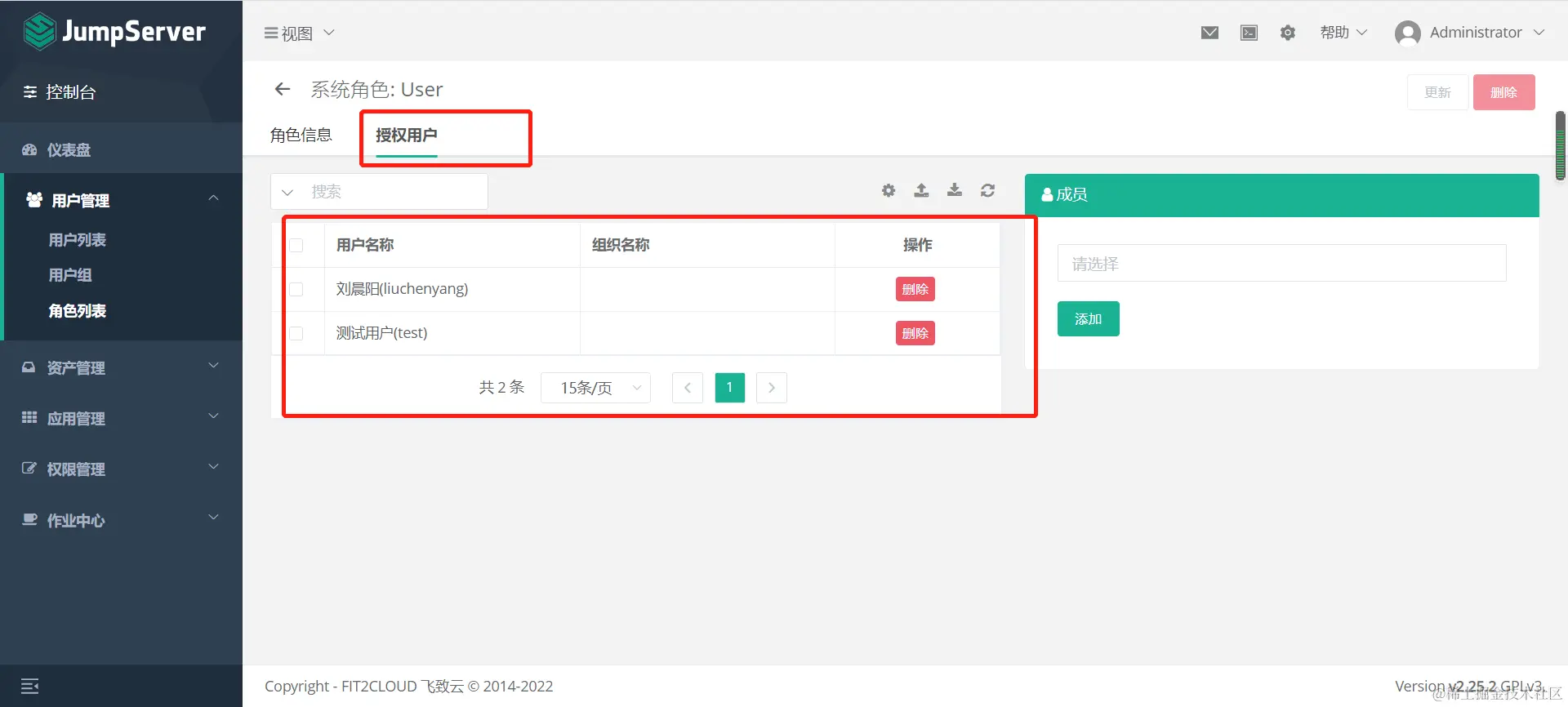
Task: Click the 更新 button
Action: click(x=1437, y=92)
